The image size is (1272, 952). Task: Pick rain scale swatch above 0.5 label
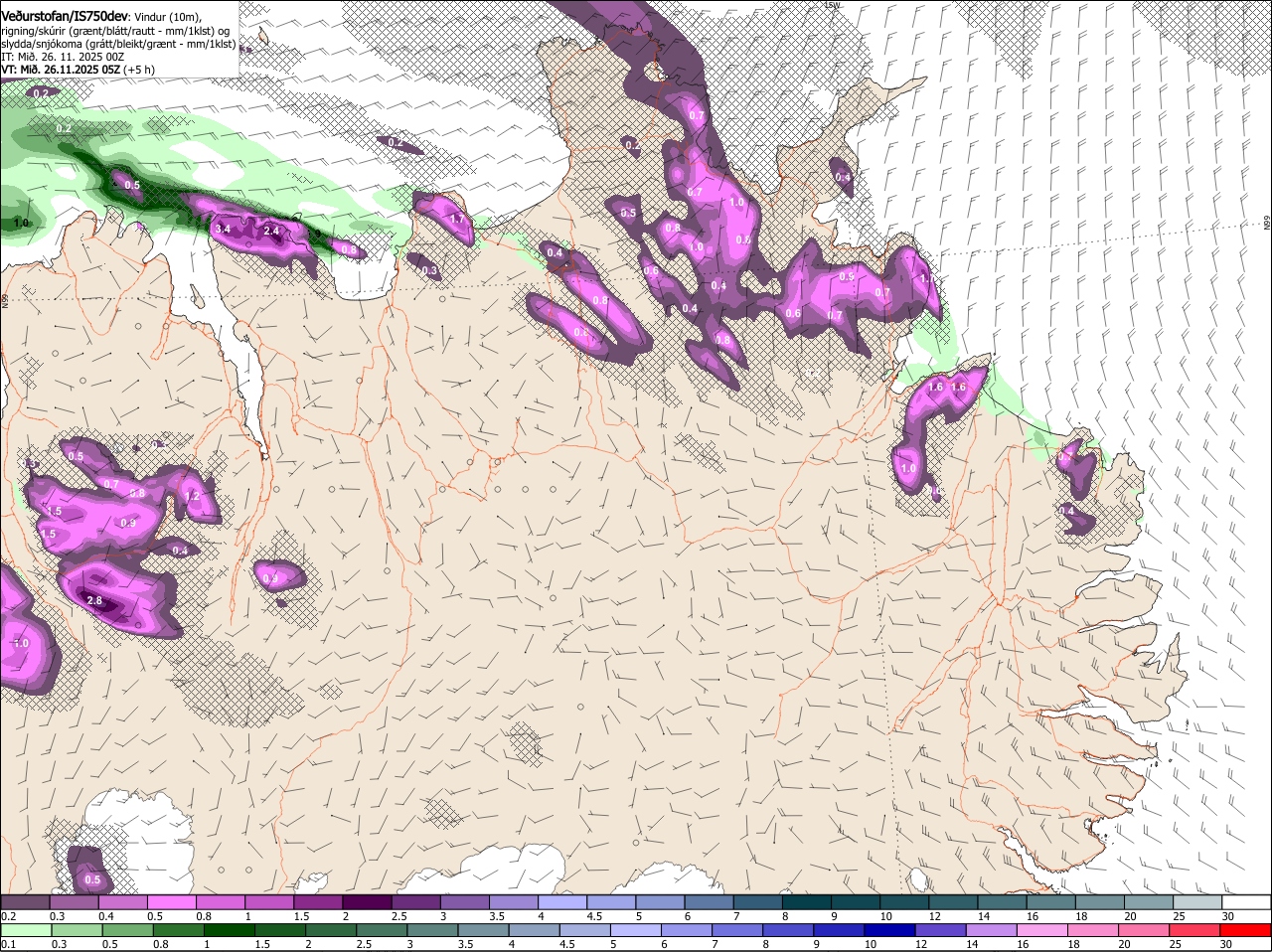point(127,930)
